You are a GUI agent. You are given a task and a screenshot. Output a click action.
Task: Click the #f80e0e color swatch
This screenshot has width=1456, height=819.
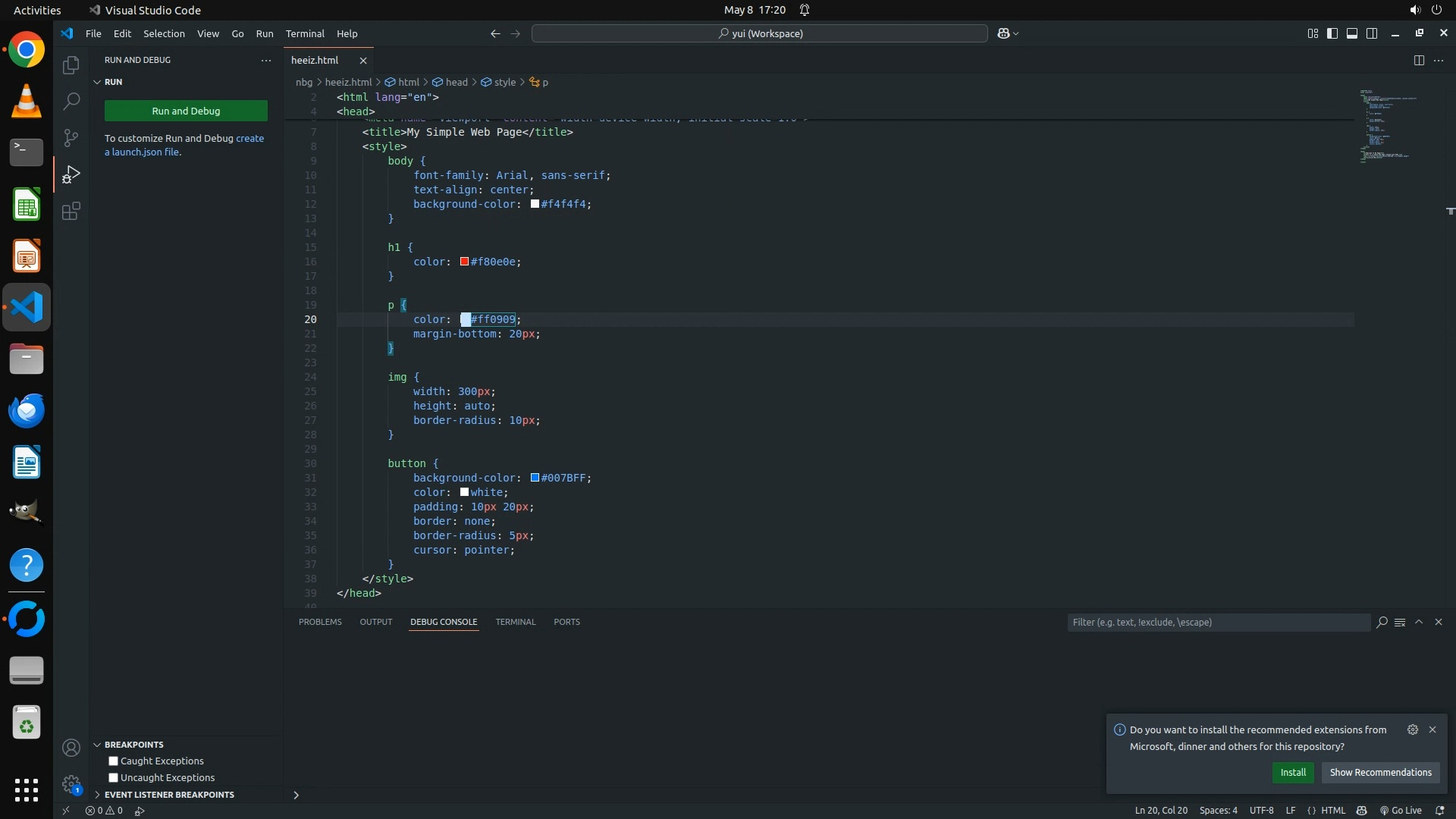tap(464, 262)
